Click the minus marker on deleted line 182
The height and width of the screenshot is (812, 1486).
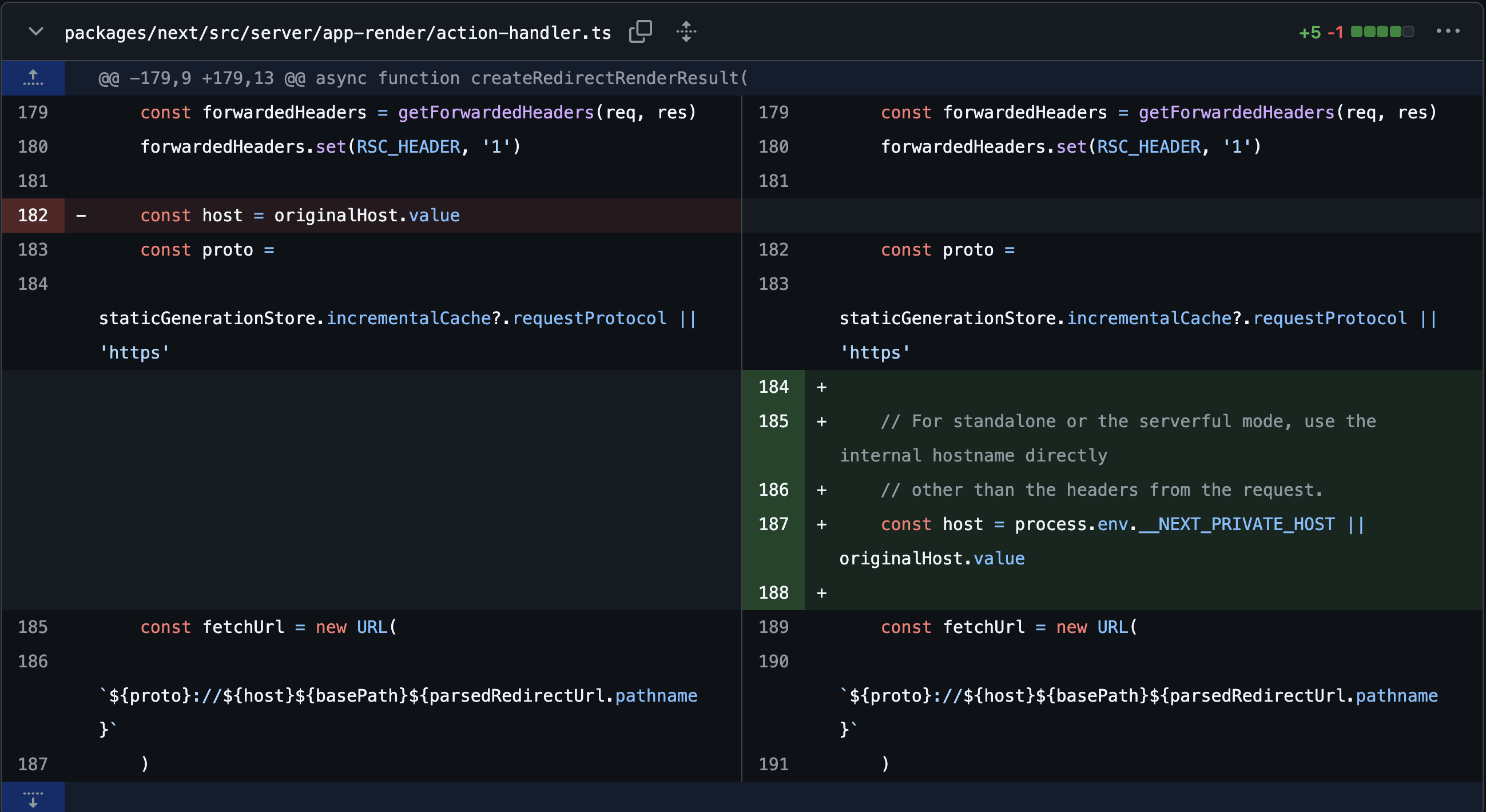point(81,216)
